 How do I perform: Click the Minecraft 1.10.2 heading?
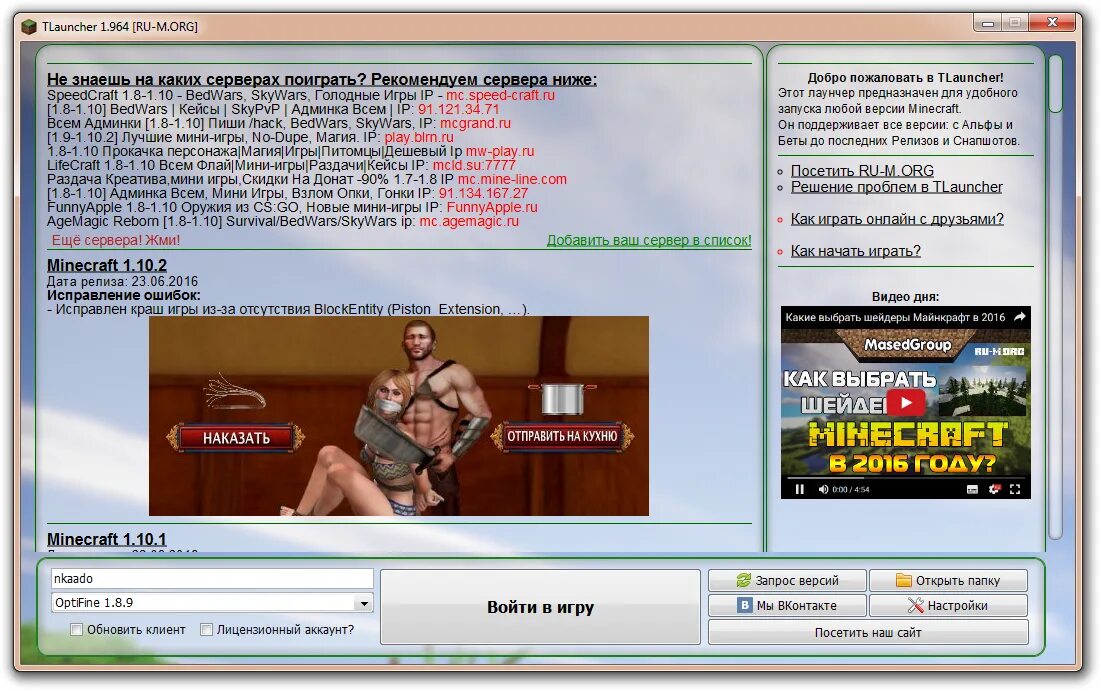coord(107,265)
